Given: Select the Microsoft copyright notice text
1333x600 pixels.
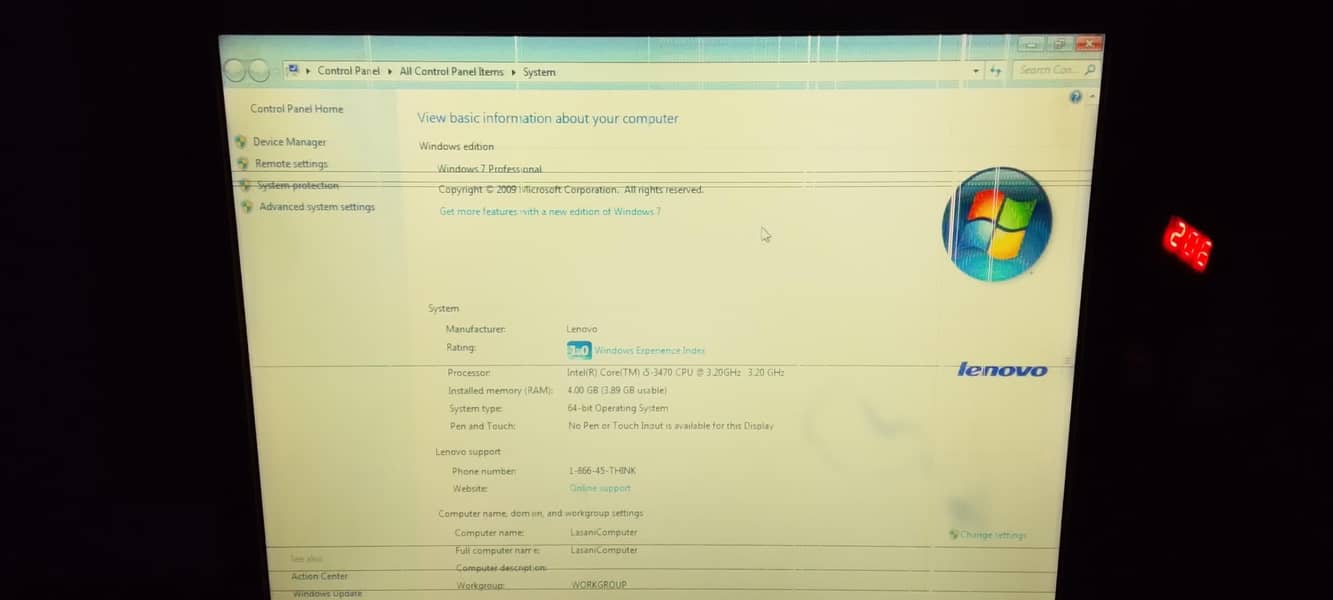Looking at the screenshot, I should click(x=570, y=190).
